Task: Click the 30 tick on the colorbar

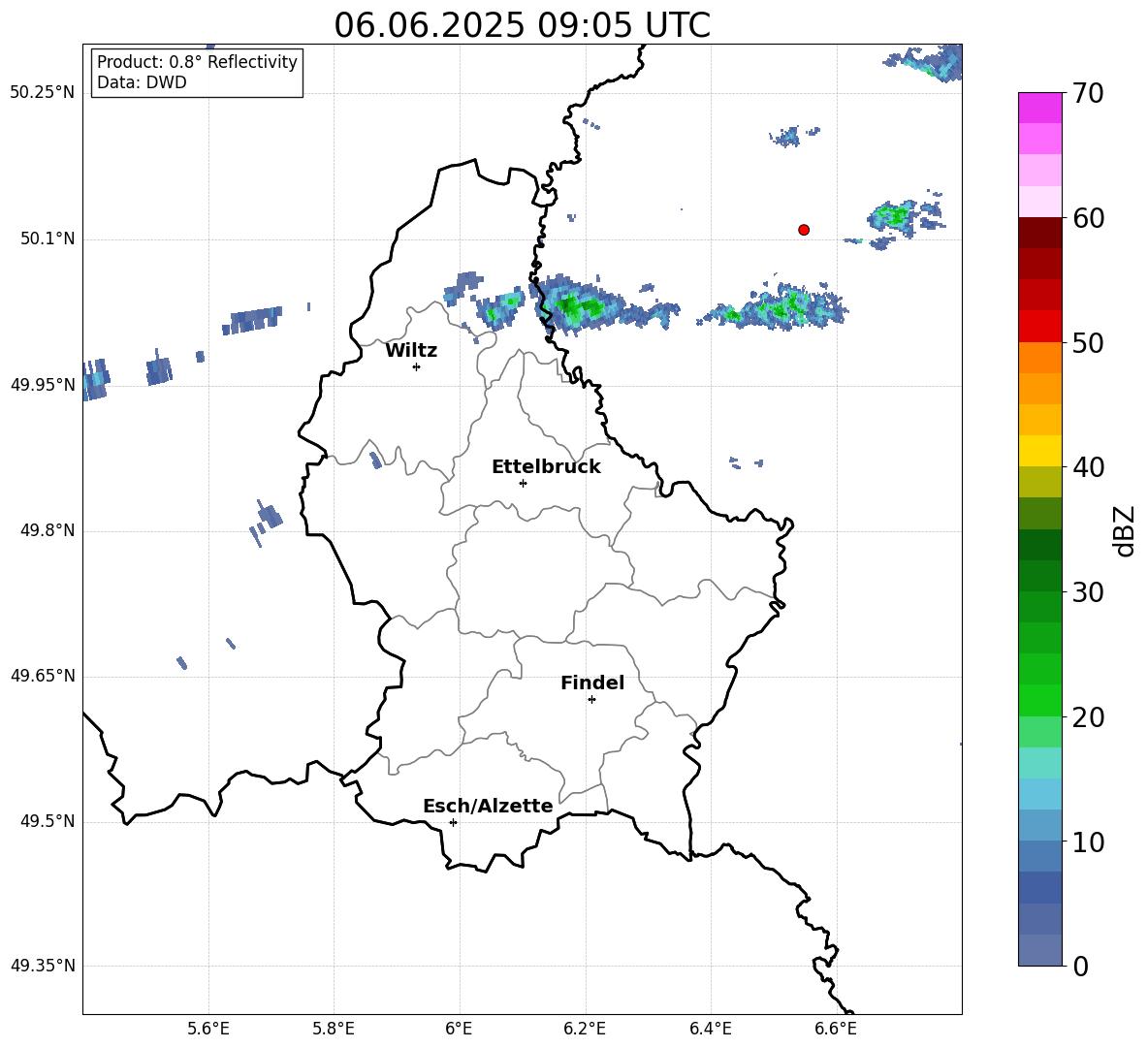Action: click(x=1088, y=592)
